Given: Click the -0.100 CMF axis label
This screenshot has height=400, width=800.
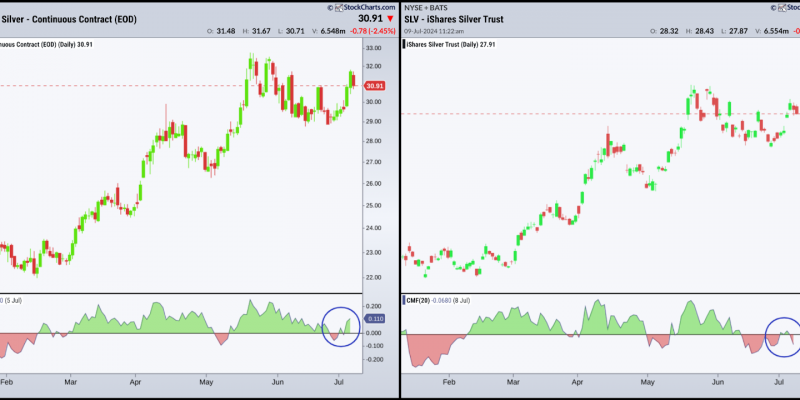Looking at the screenshot, I should tap(374, 346).
